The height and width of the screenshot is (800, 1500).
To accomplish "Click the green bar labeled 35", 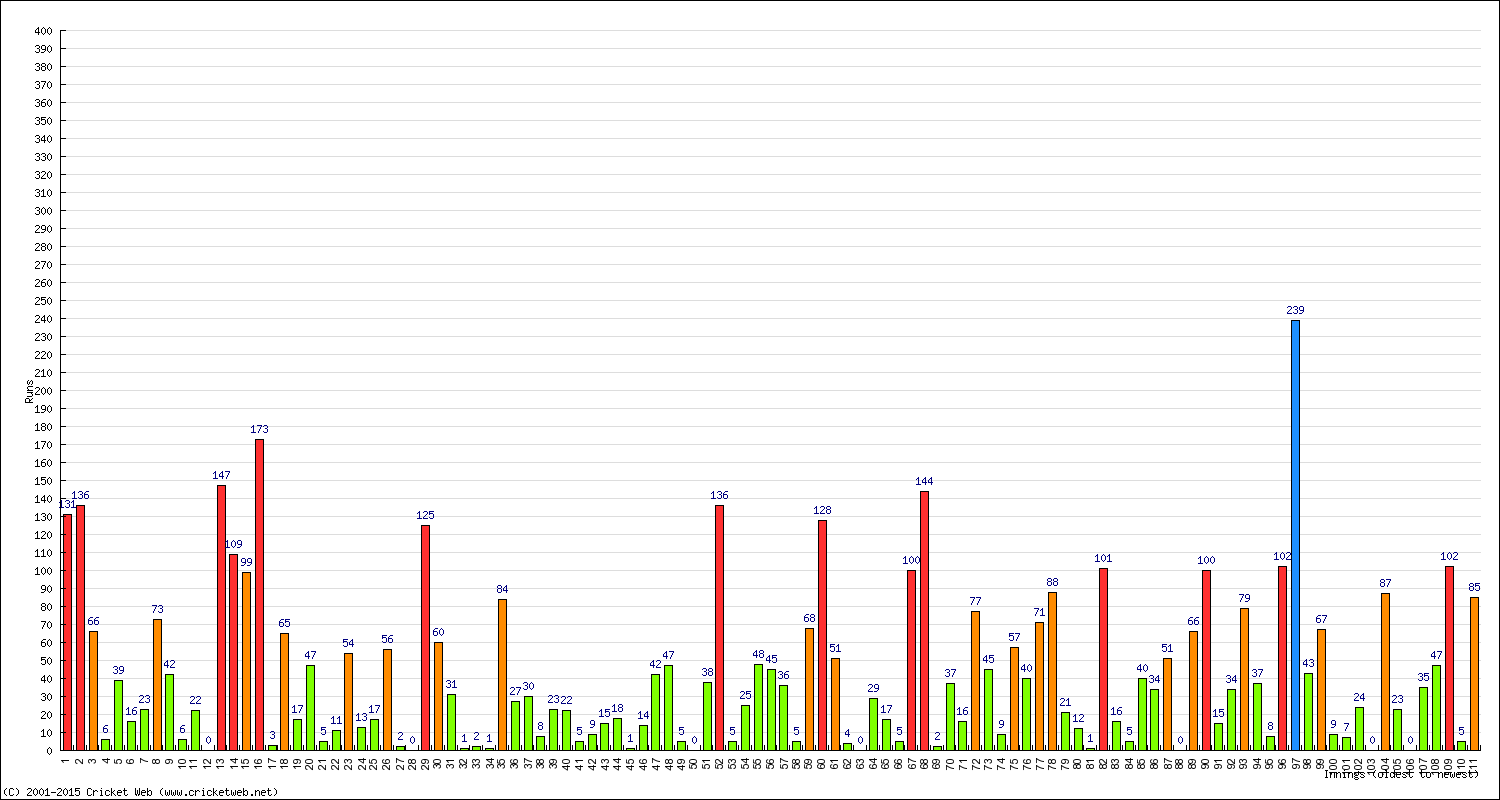I will (x=1424, y=718).
